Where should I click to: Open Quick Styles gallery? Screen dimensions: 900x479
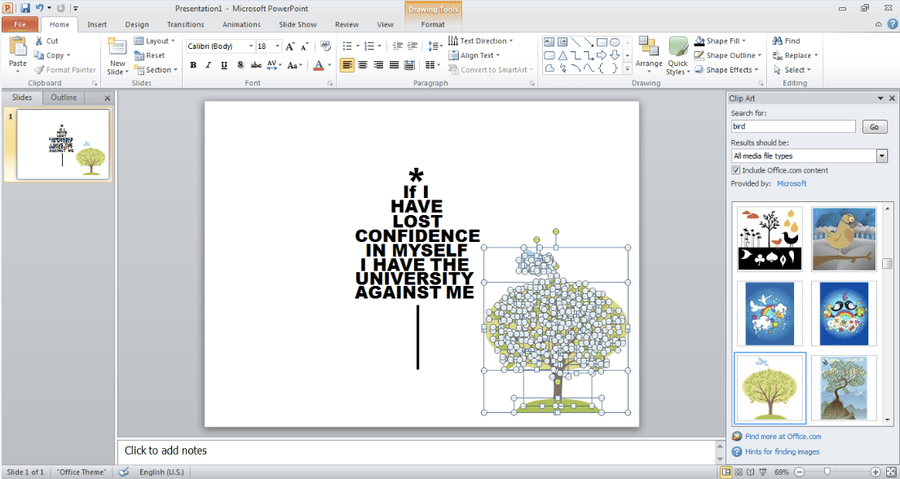[x=677, y=56]
